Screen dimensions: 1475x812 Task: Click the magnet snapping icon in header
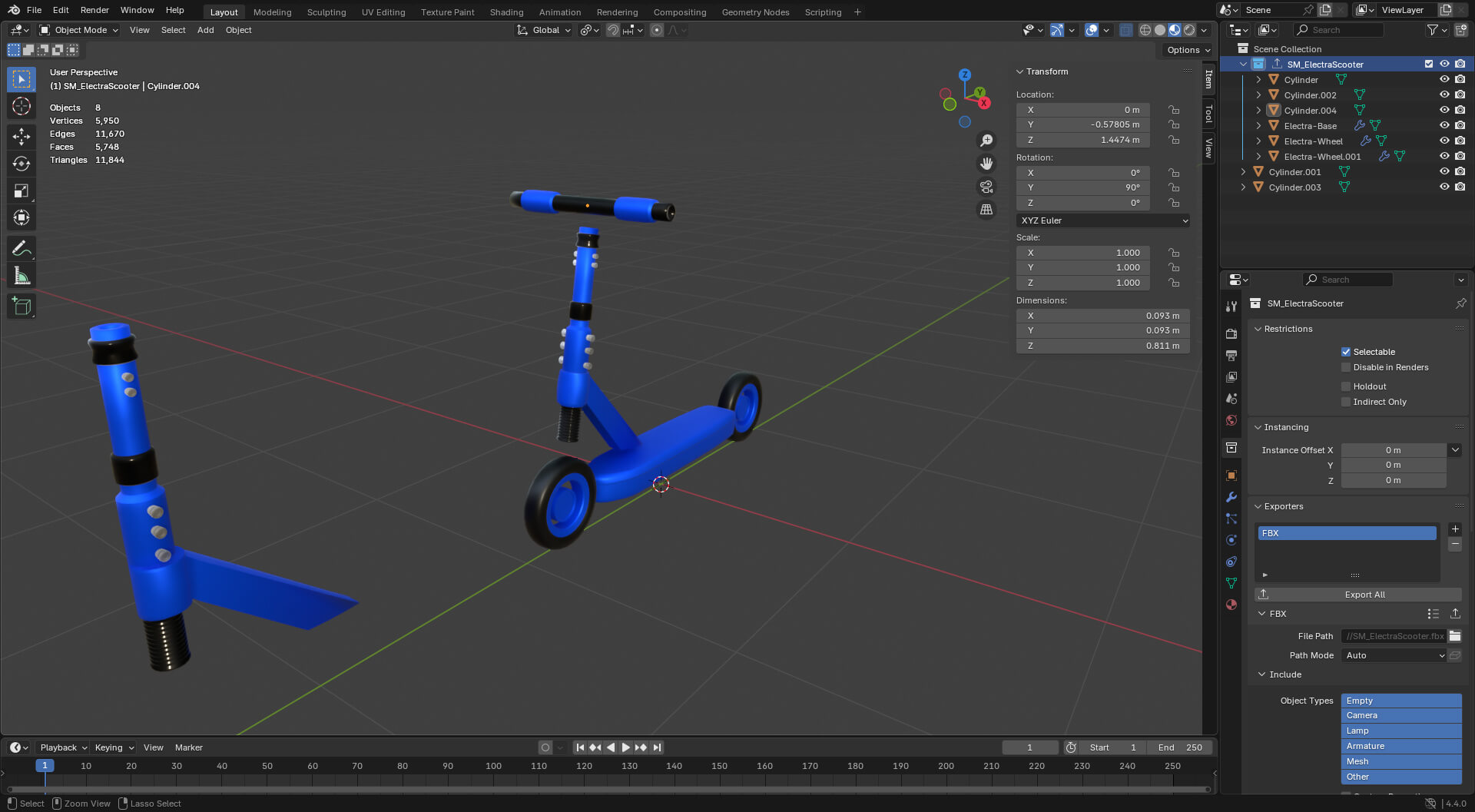pyautogui.click(x=613, y=30)
